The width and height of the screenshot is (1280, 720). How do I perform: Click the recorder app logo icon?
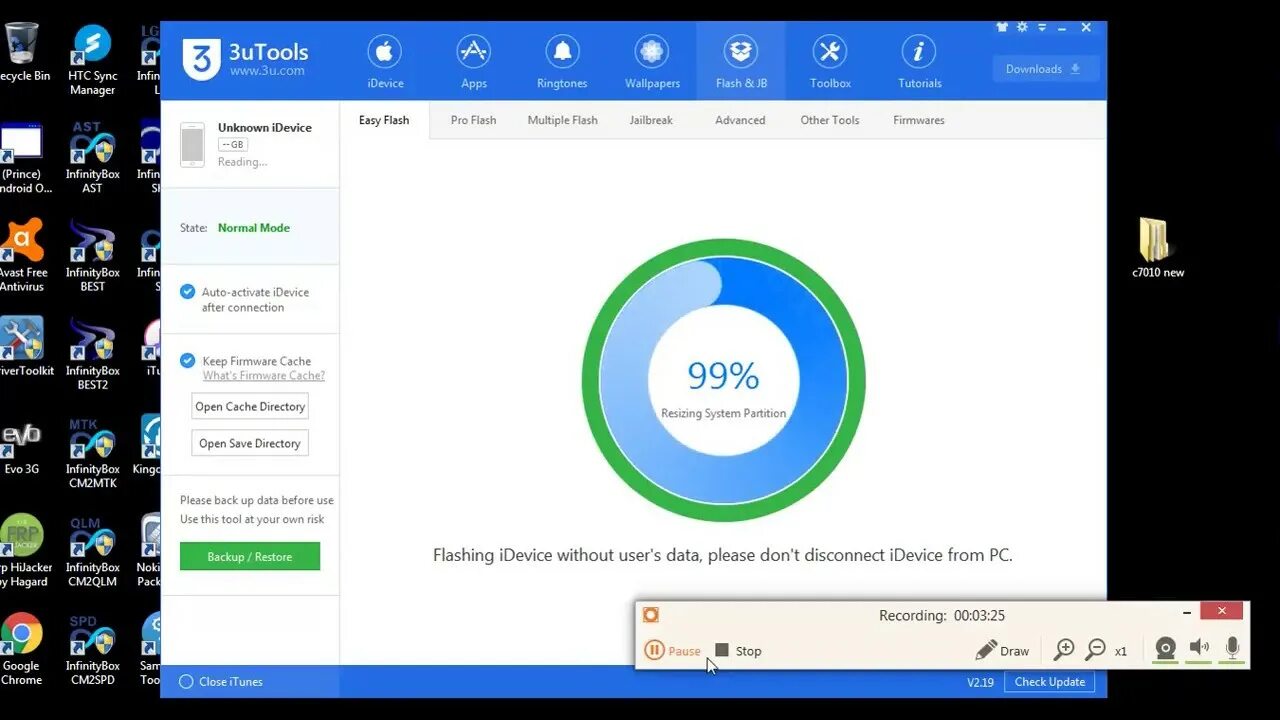[651, 615]
